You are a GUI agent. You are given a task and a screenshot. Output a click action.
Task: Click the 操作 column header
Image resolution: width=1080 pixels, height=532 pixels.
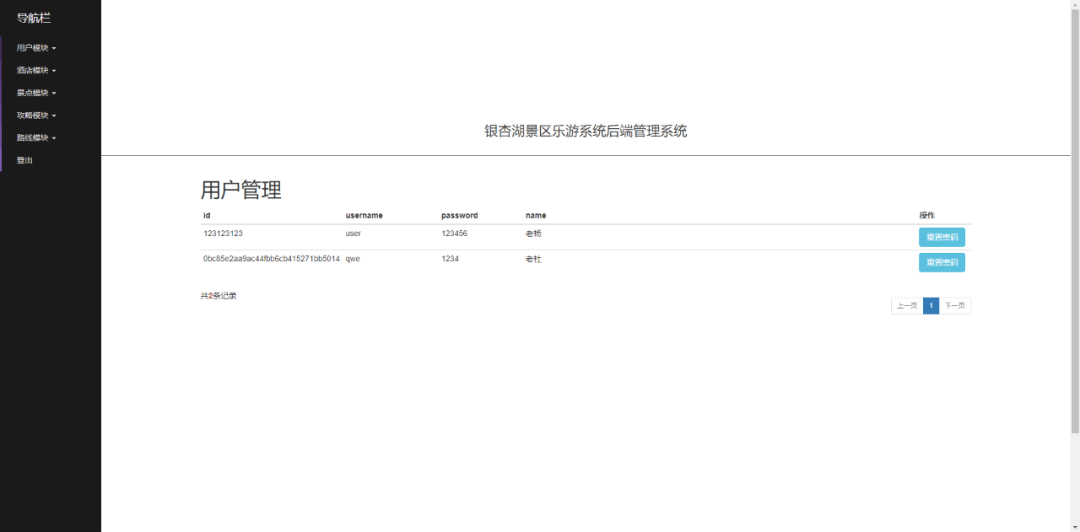(927, 216)
